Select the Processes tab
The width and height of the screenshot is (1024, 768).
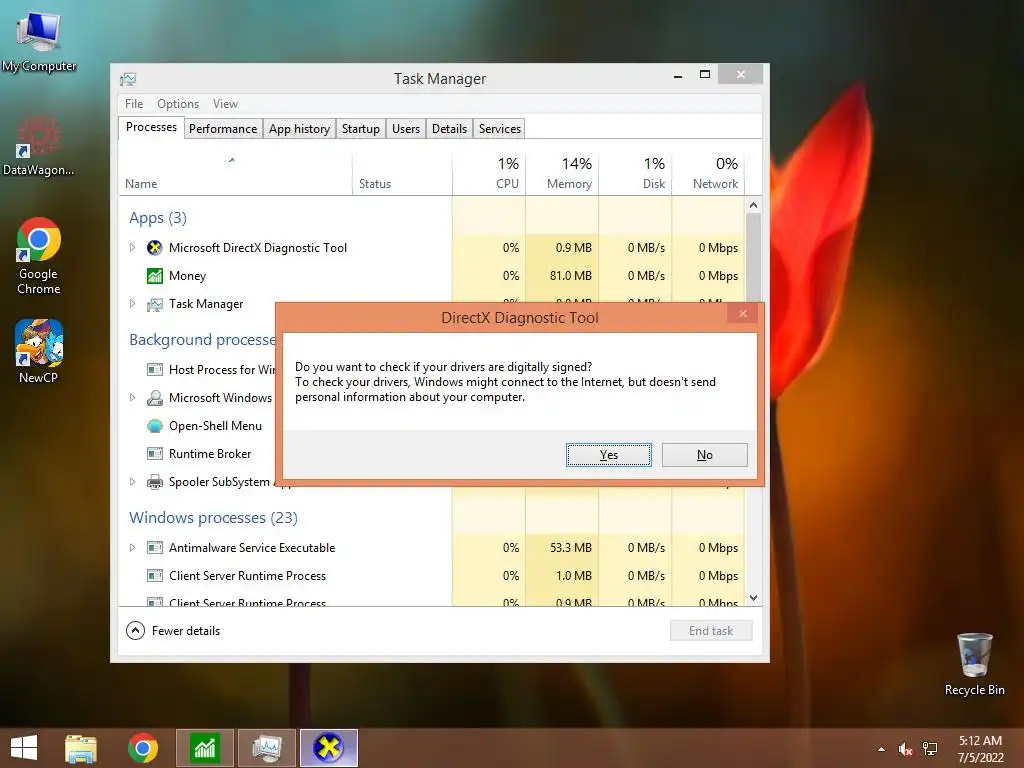151,127
